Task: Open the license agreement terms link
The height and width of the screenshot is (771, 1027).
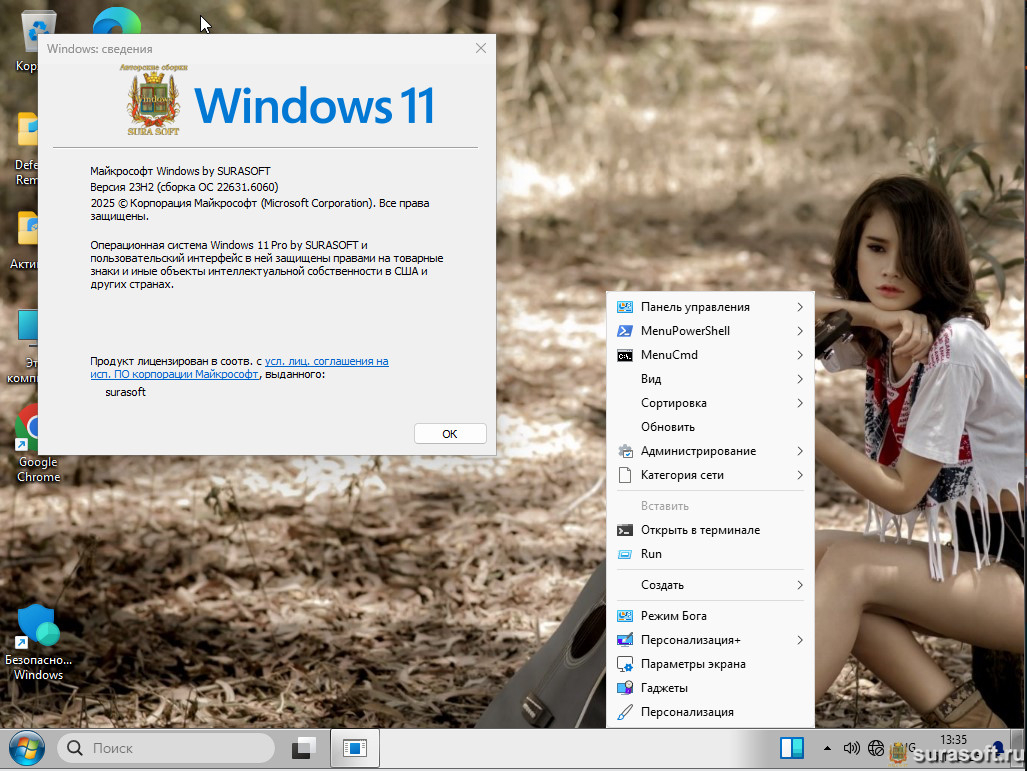Action: 326,361
